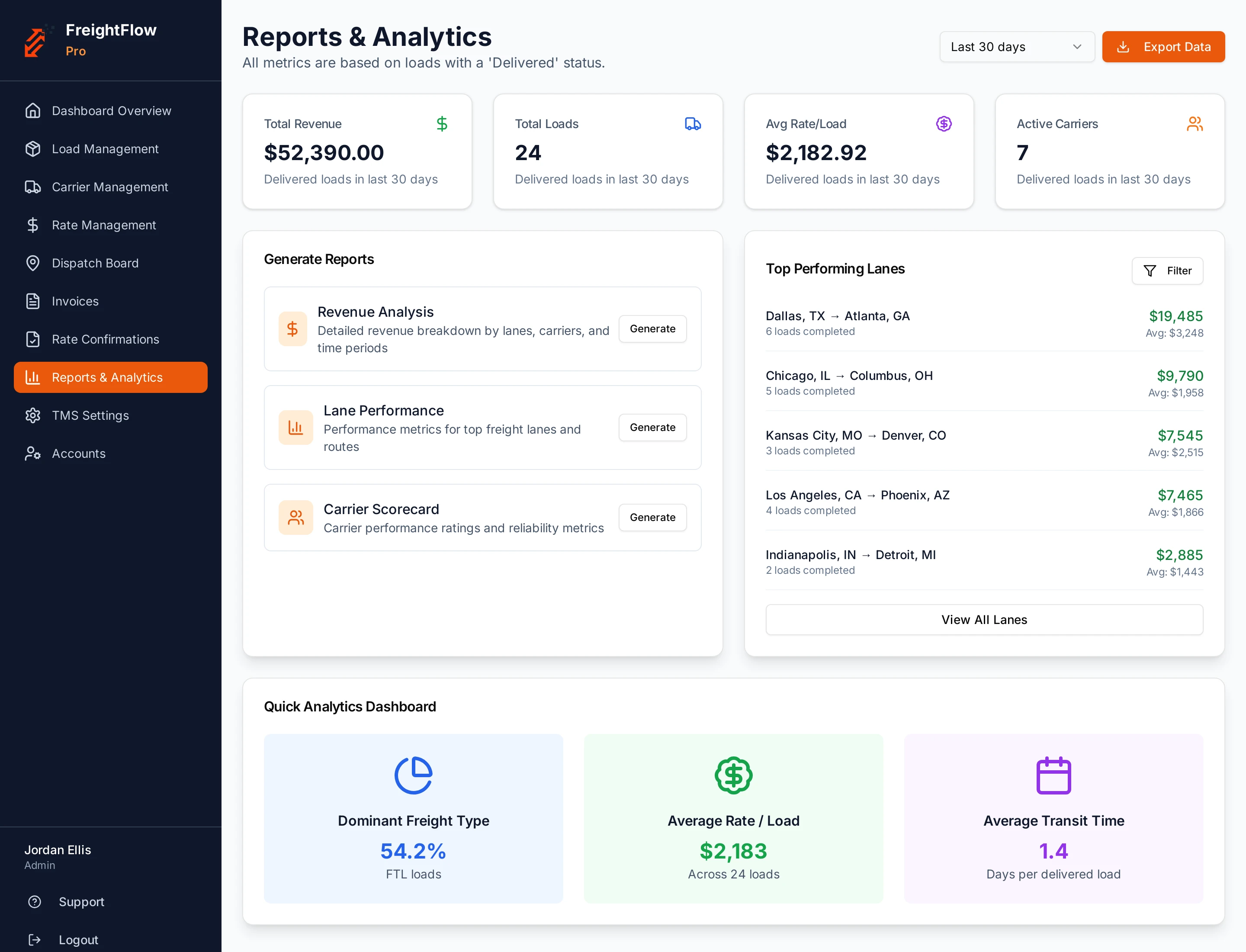This screenshot has width=1246, height=952.
Task: Click Jordan Ellis user profile
Action: click(58, 856)
